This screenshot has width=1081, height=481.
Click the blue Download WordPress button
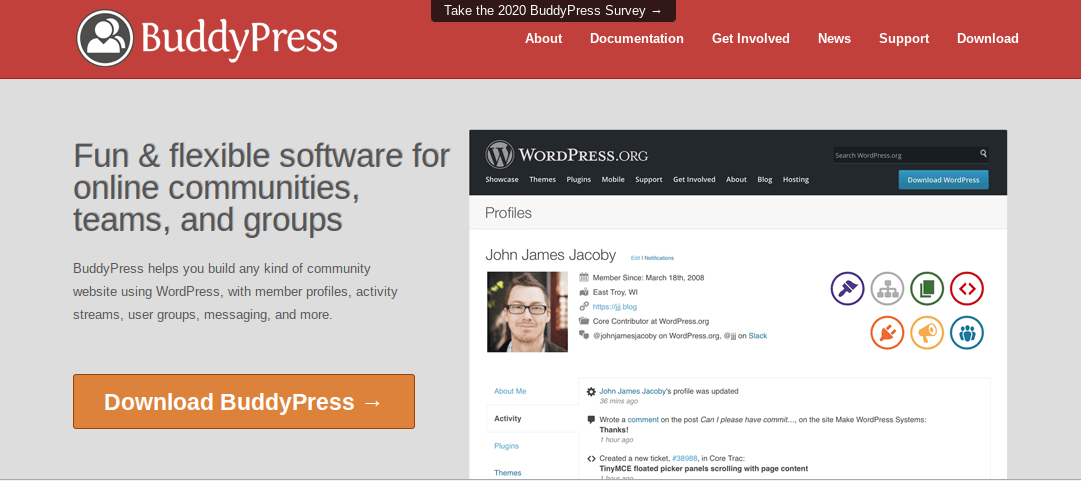coord(943,180)
